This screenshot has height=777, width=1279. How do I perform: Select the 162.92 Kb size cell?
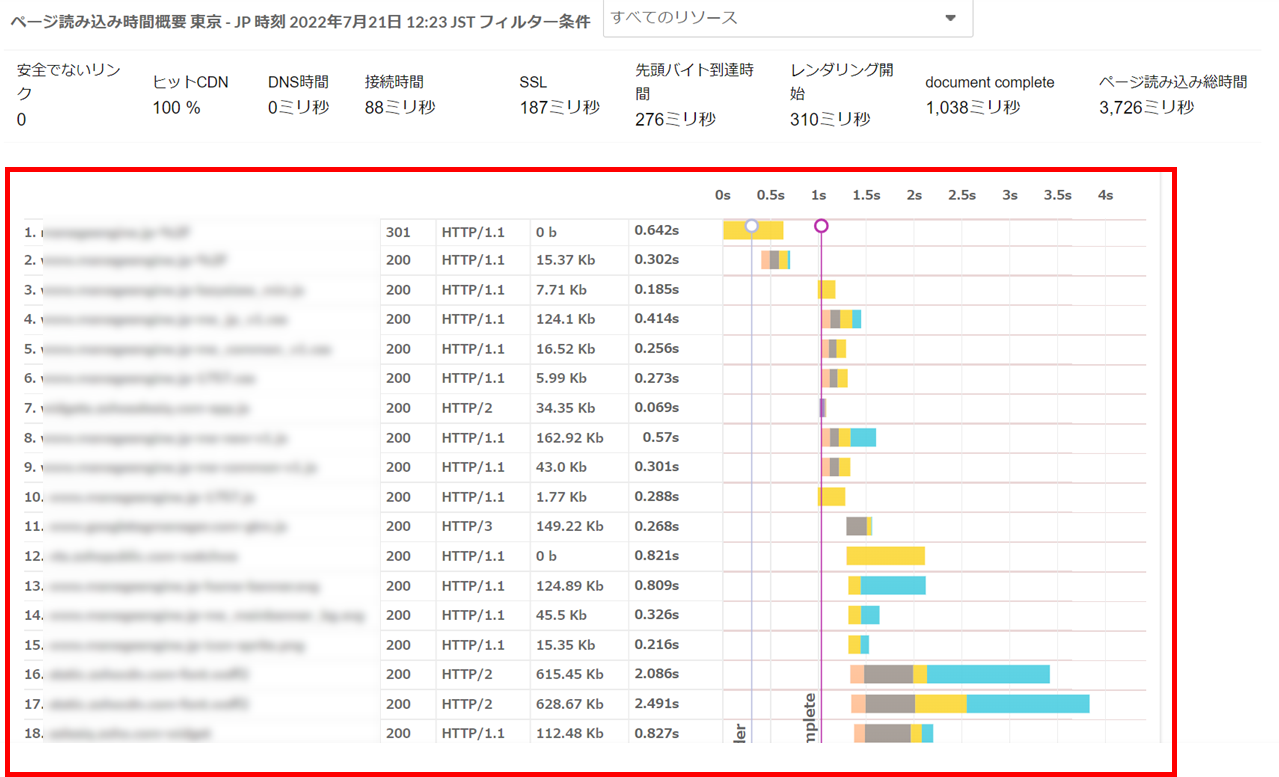pos(569,438)
